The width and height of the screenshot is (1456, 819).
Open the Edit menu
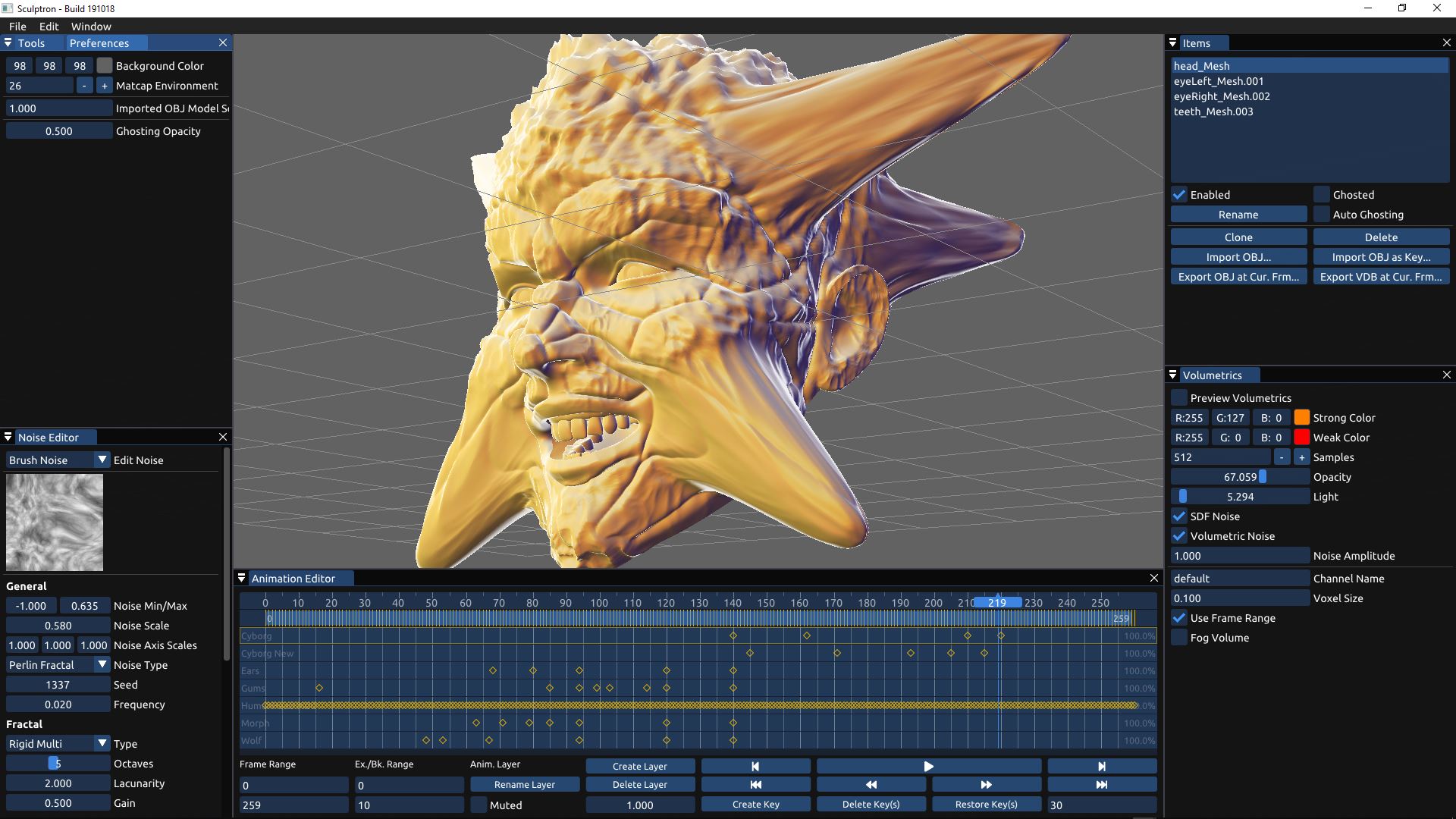point(49,27)
